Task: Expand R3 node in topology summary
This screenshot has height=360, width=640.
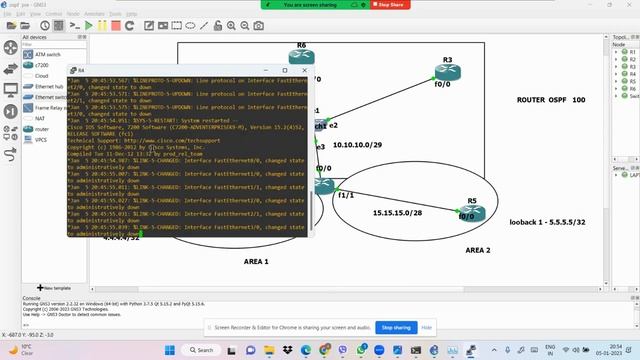Action: click(x=616, y=67)
